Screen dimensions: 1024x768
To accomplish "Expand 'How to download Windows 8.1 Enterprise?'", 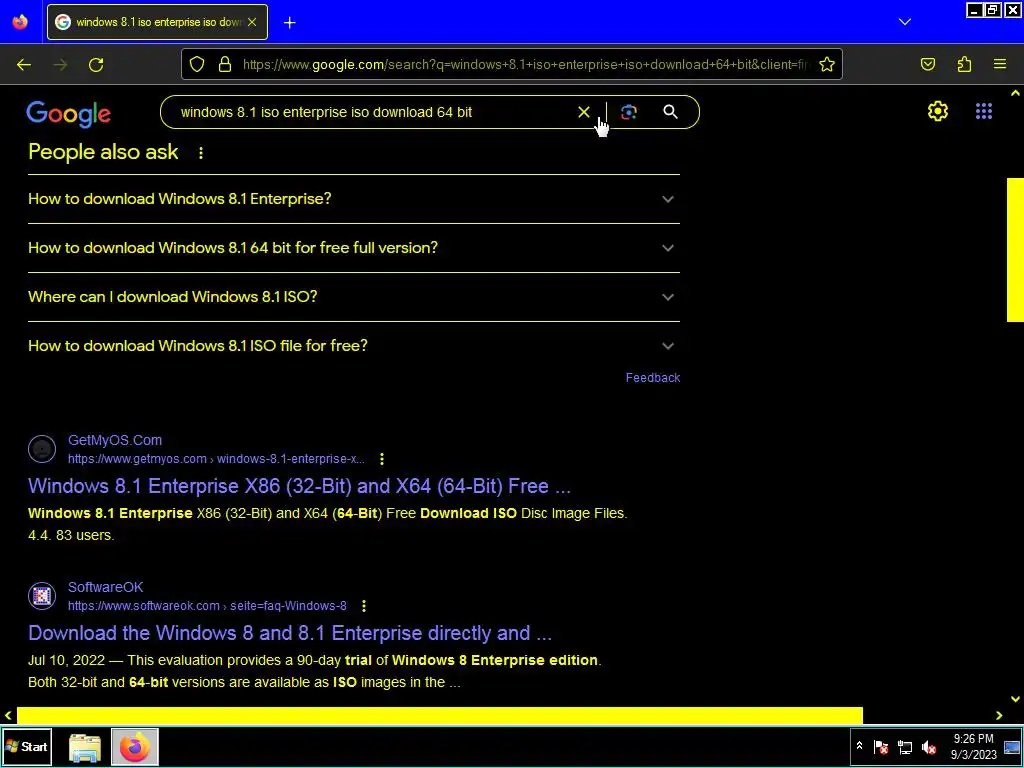I will pyautogui.click(x=354, y=199).
